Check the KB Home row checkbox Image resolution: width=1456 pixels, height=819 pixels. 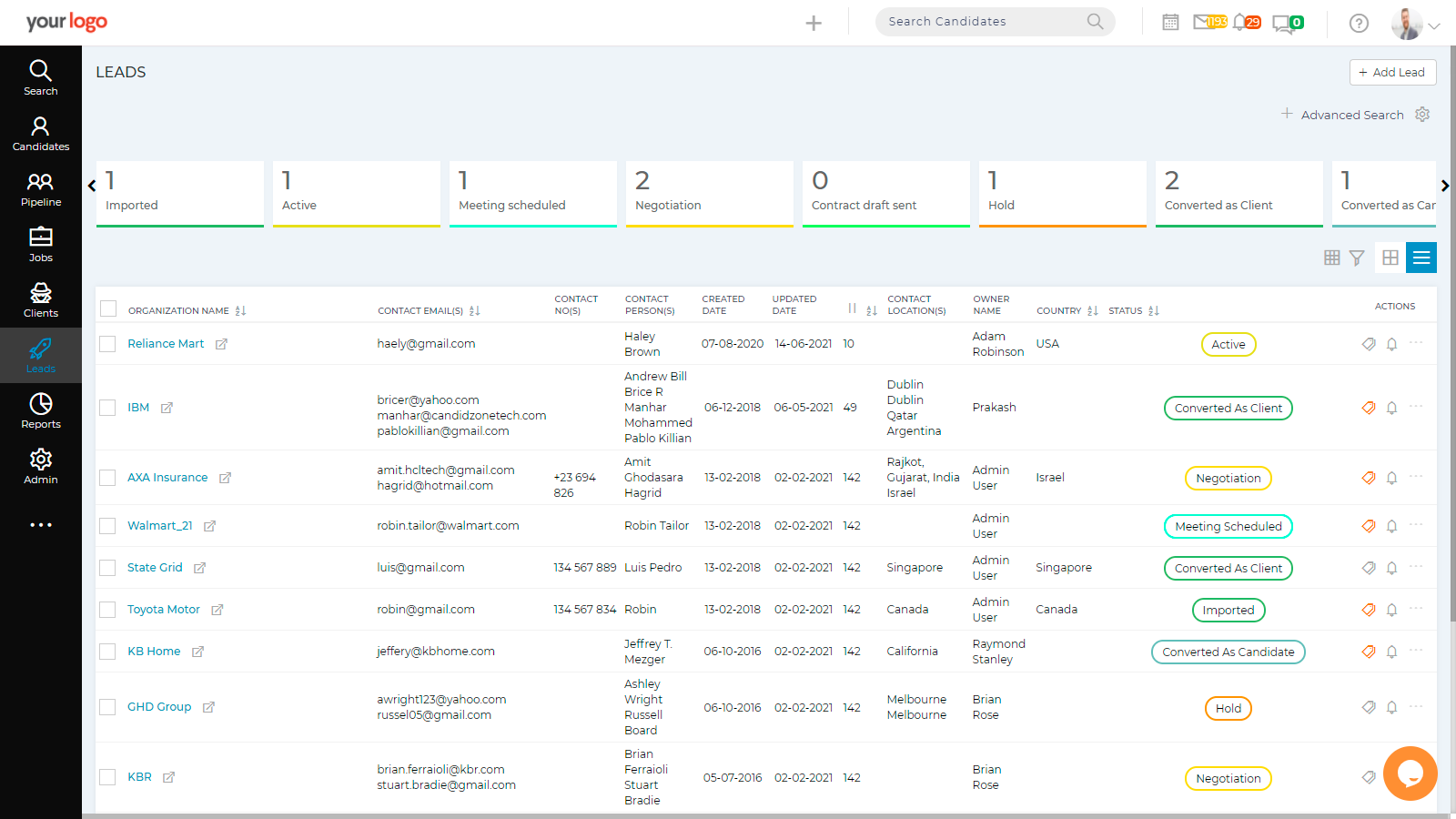point(107,652)
